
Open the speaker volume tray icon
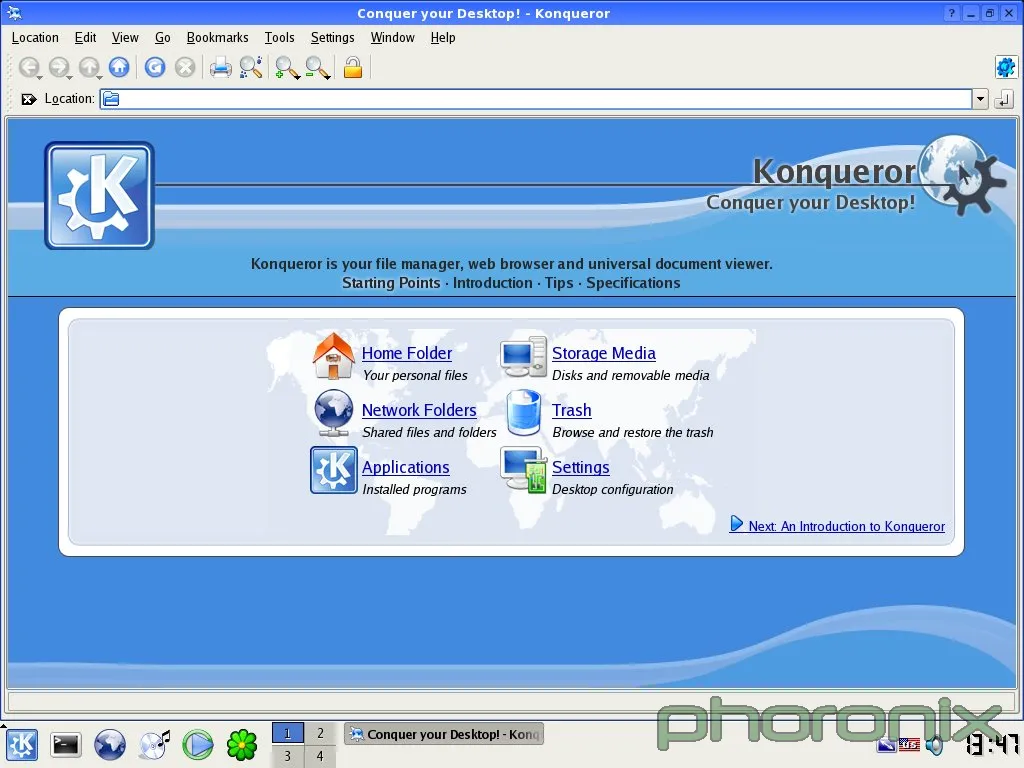934,744
